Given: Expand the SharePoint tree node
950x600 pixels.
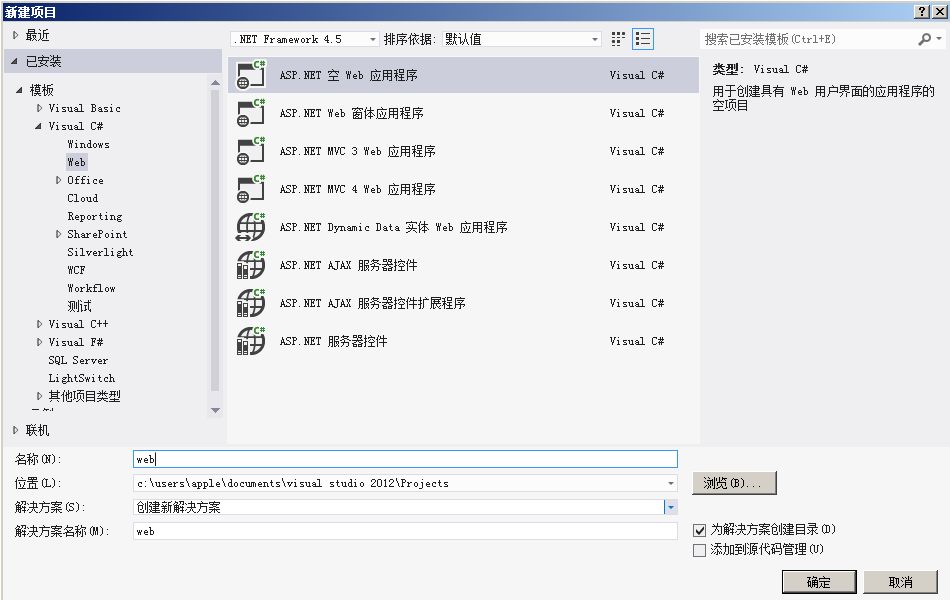Looking at the screenshot, I should 58,234.
